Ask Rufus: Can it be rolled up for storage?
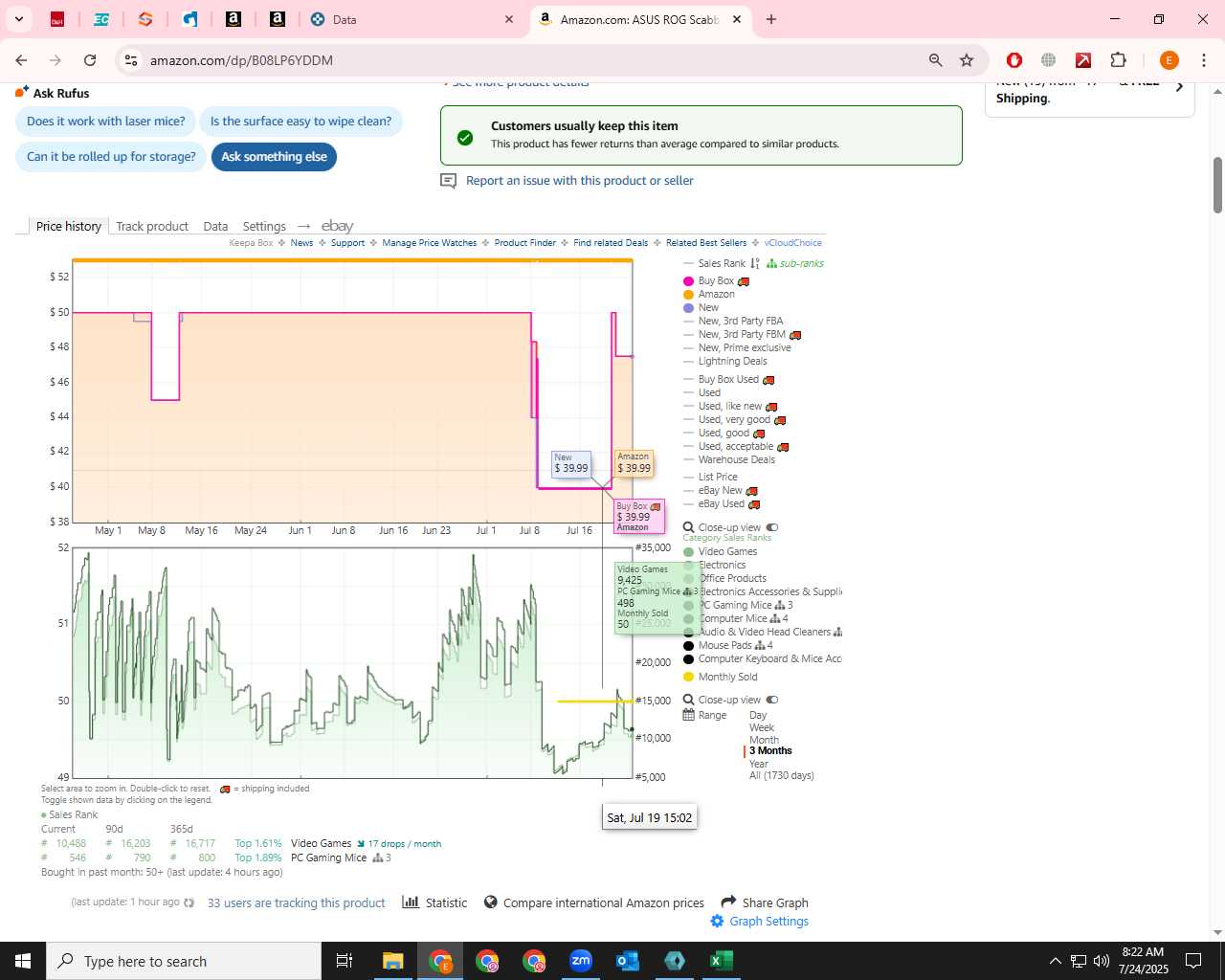This screenshot has height=980, width=1225. click(111, 157)
